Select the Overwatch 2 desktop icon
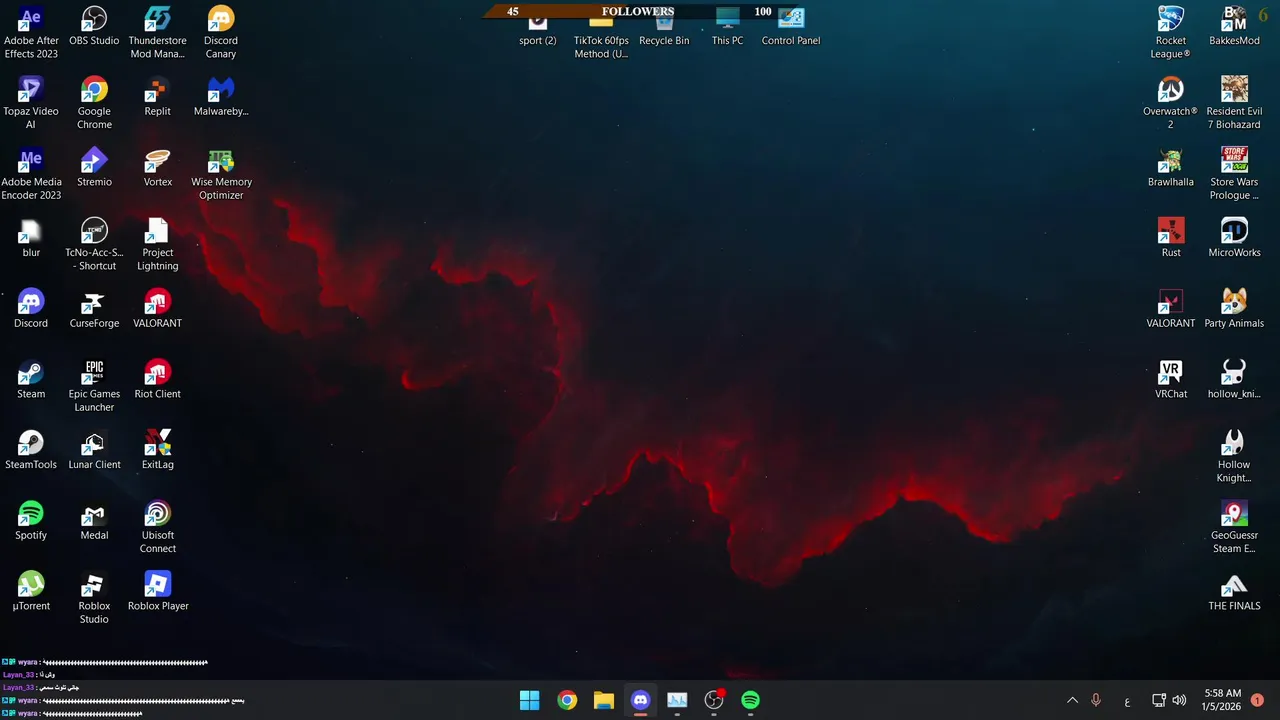 pos(1171,103)
